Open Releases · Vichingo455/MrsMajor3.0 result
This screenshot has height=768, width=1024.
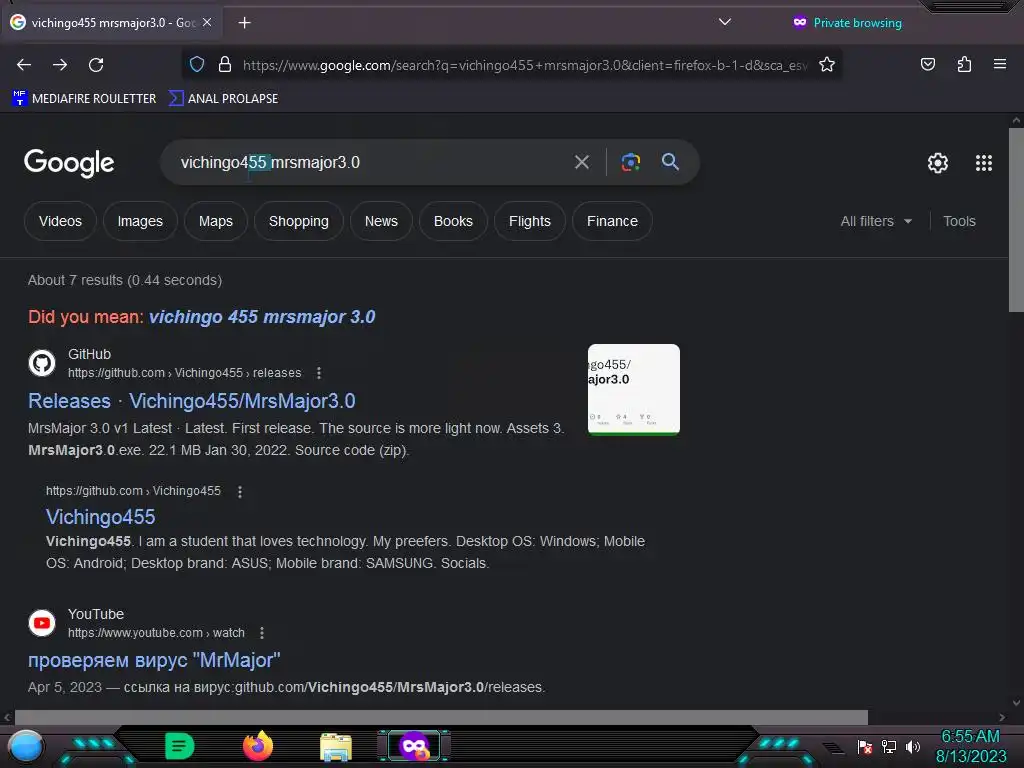(x=191, y=401)
